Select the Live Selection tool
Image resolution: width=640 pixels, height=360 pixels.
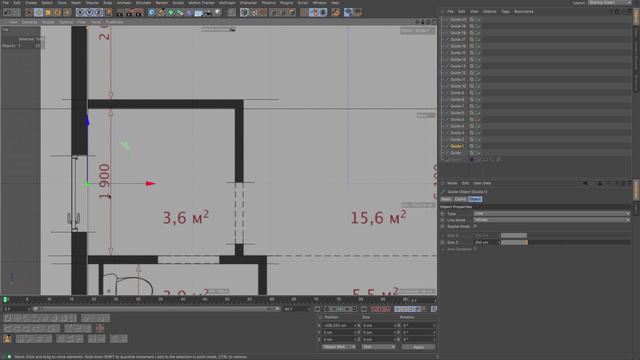[x=29, y=13]
